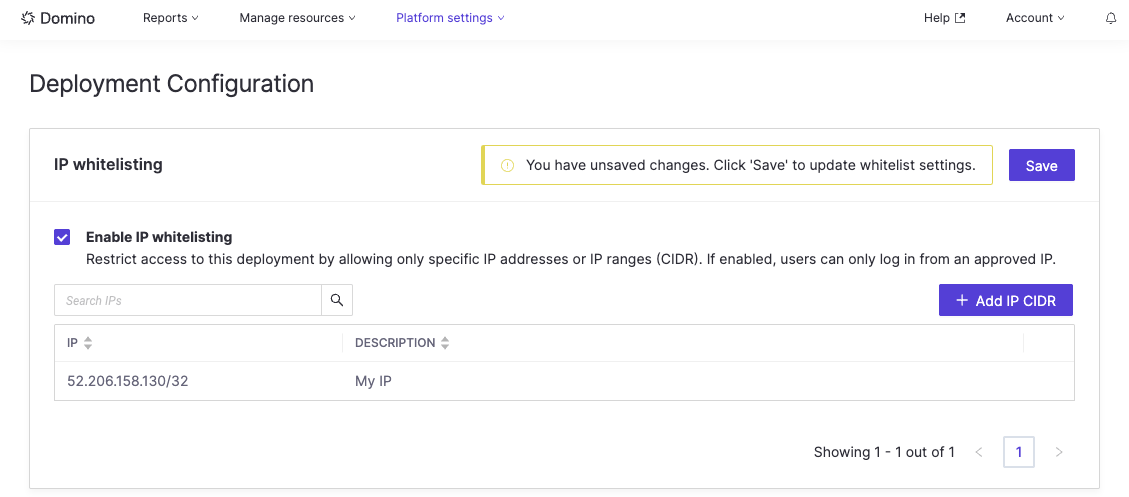Click the search magnifier icon button
Viewport: 1129px width, 497px height.
pyautogui.click(x=337, y=300)
